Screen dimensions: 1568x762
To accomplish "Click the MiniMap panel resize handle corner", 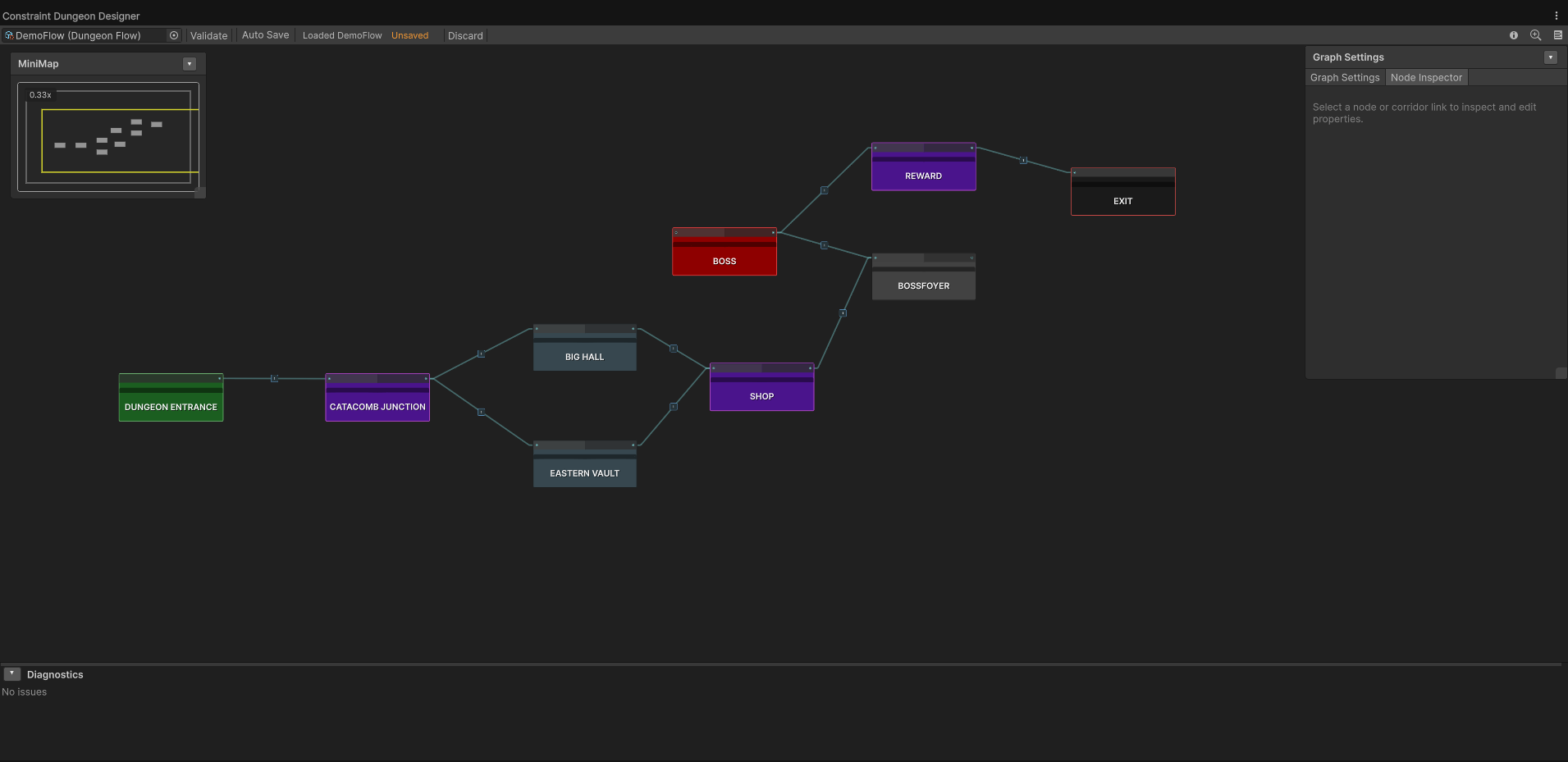I will [x=200, y=193].
